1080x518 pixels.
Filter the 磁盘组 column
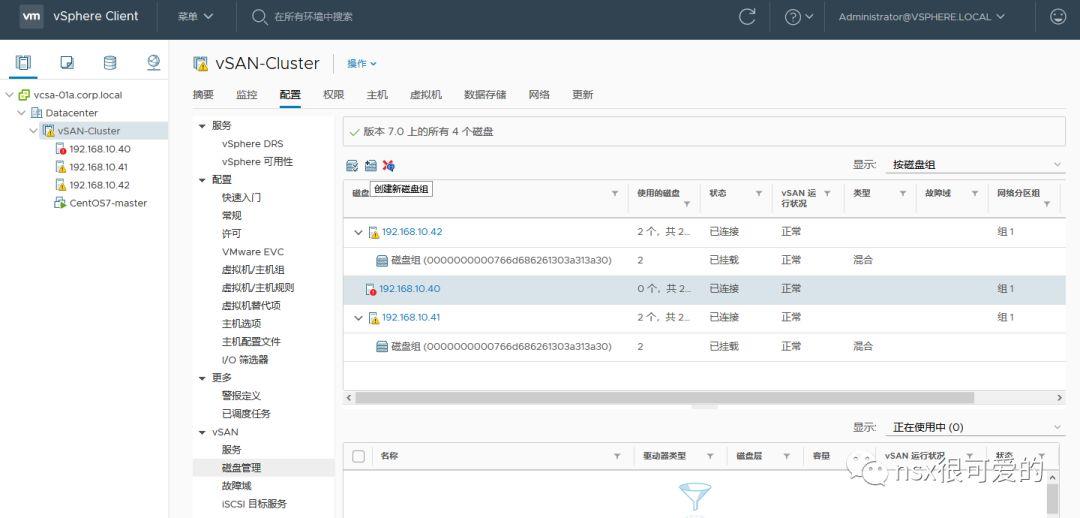[x=615, y=194]
